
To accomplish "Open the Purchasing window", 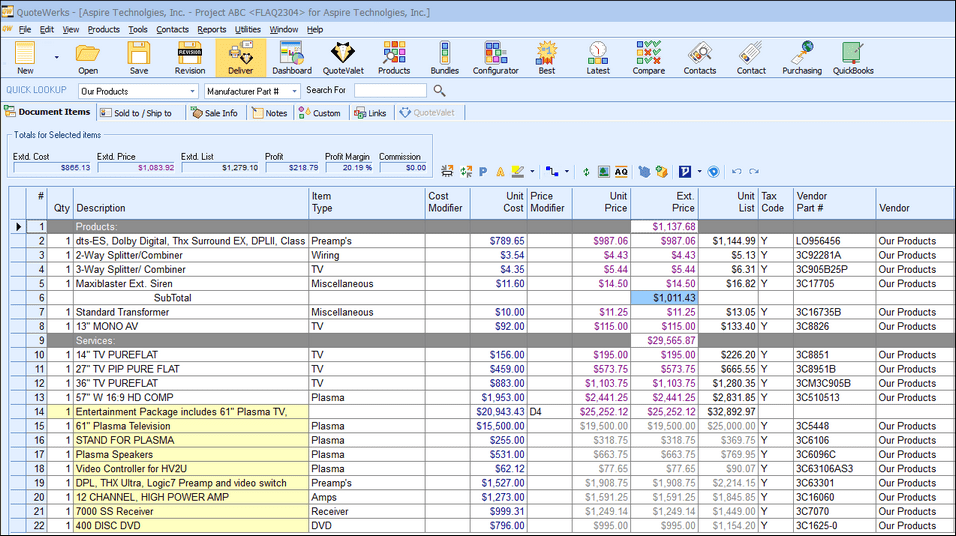I will pos(801,57).
